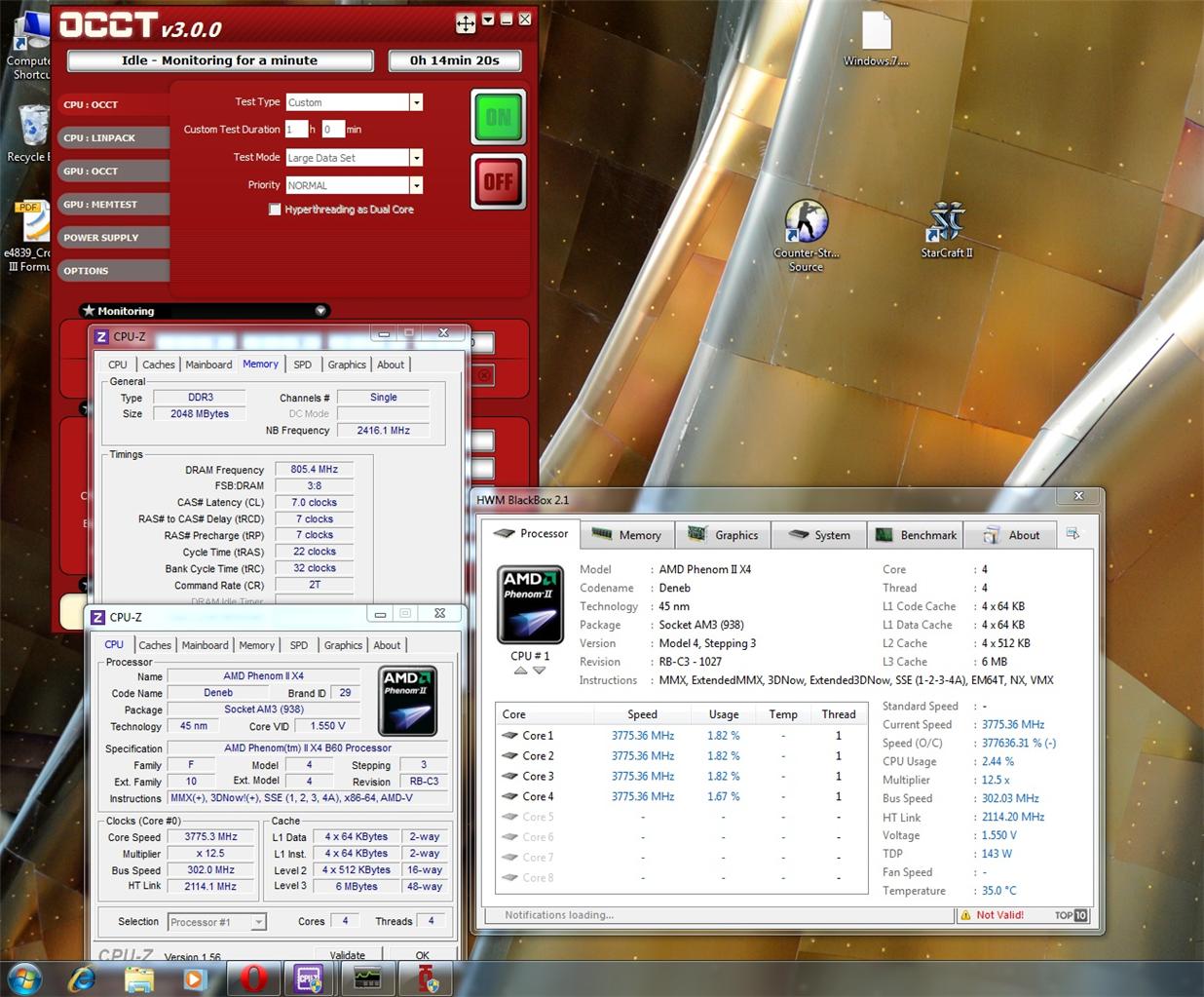Open Mainboard tab in lower CPU-Z window
Image resolution: width=1204 pixels, height=997 pixels.
[x=205, y=645]
